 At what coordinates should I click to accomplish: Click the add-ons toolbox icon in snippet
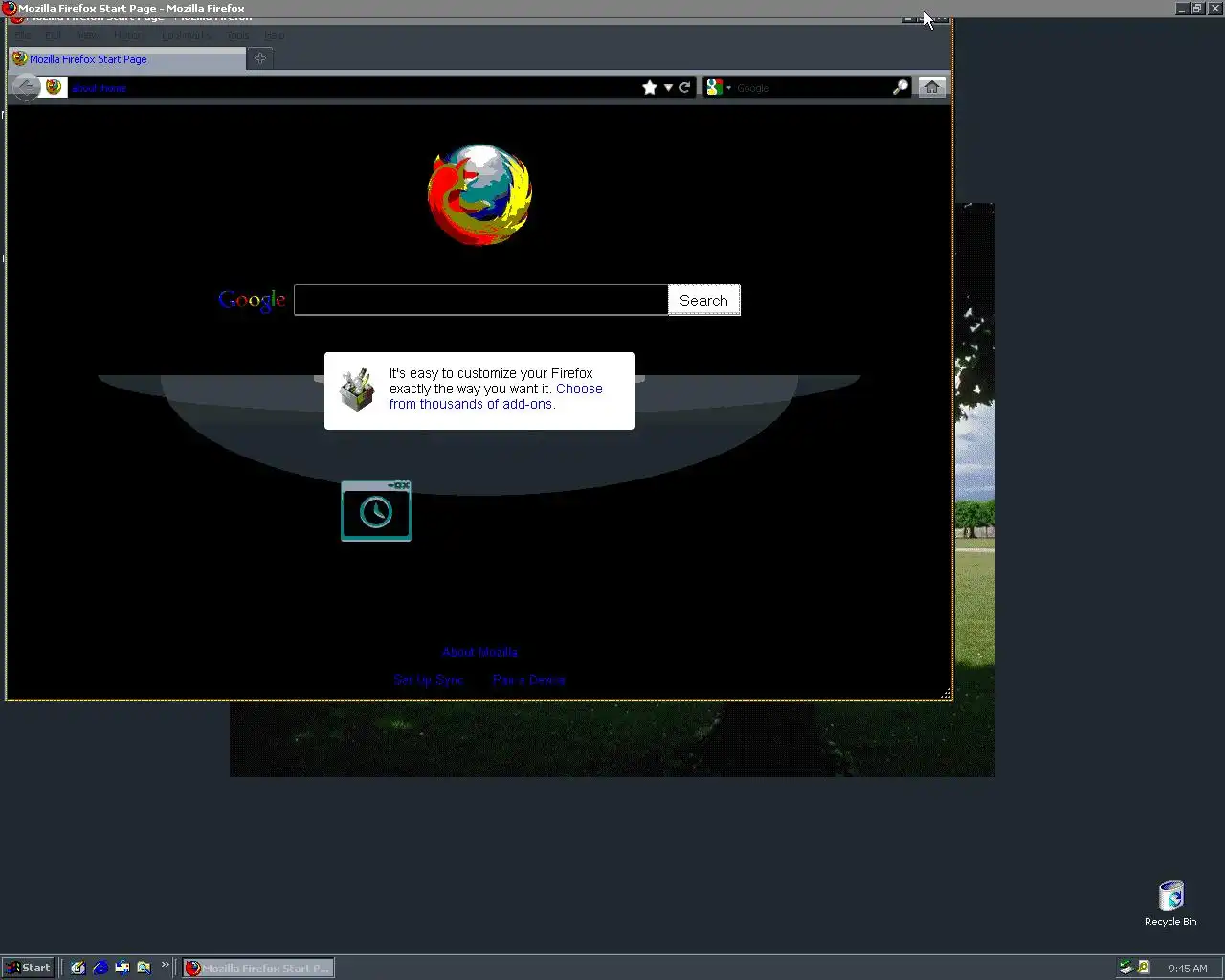(357, 390)
